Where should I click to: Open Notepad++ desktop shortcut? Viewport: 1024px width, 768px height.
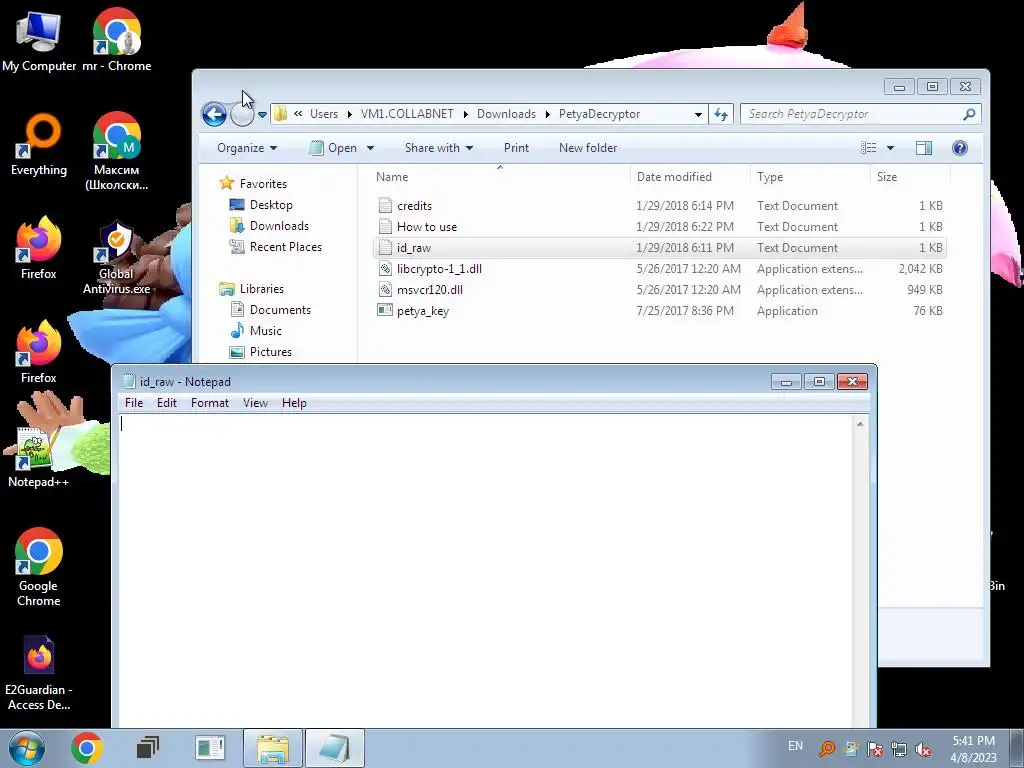pyautogui.click(x=38, y=457)
